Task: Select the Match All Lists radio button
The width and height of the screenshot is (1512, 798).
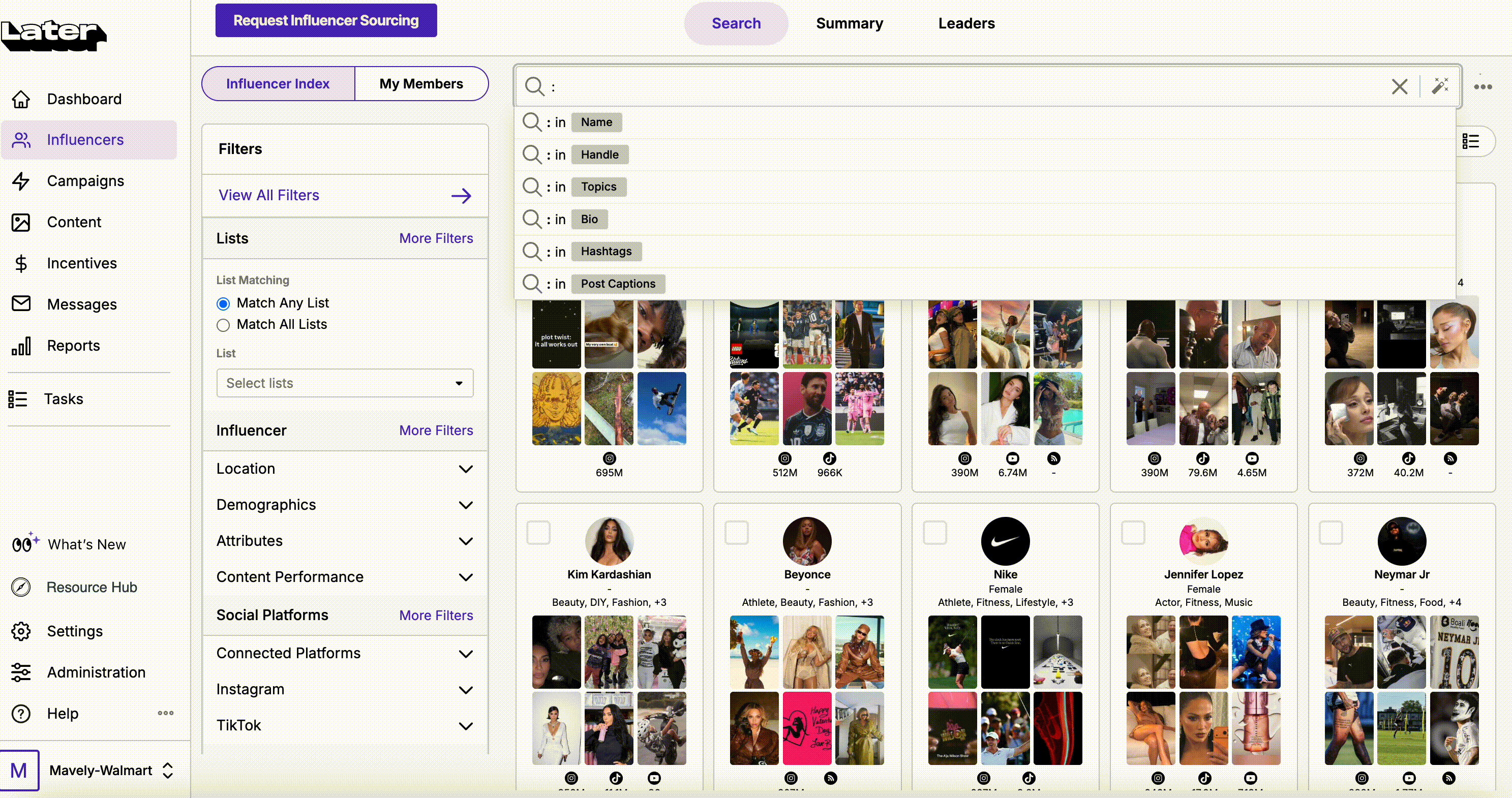Action: click(223, 325)
